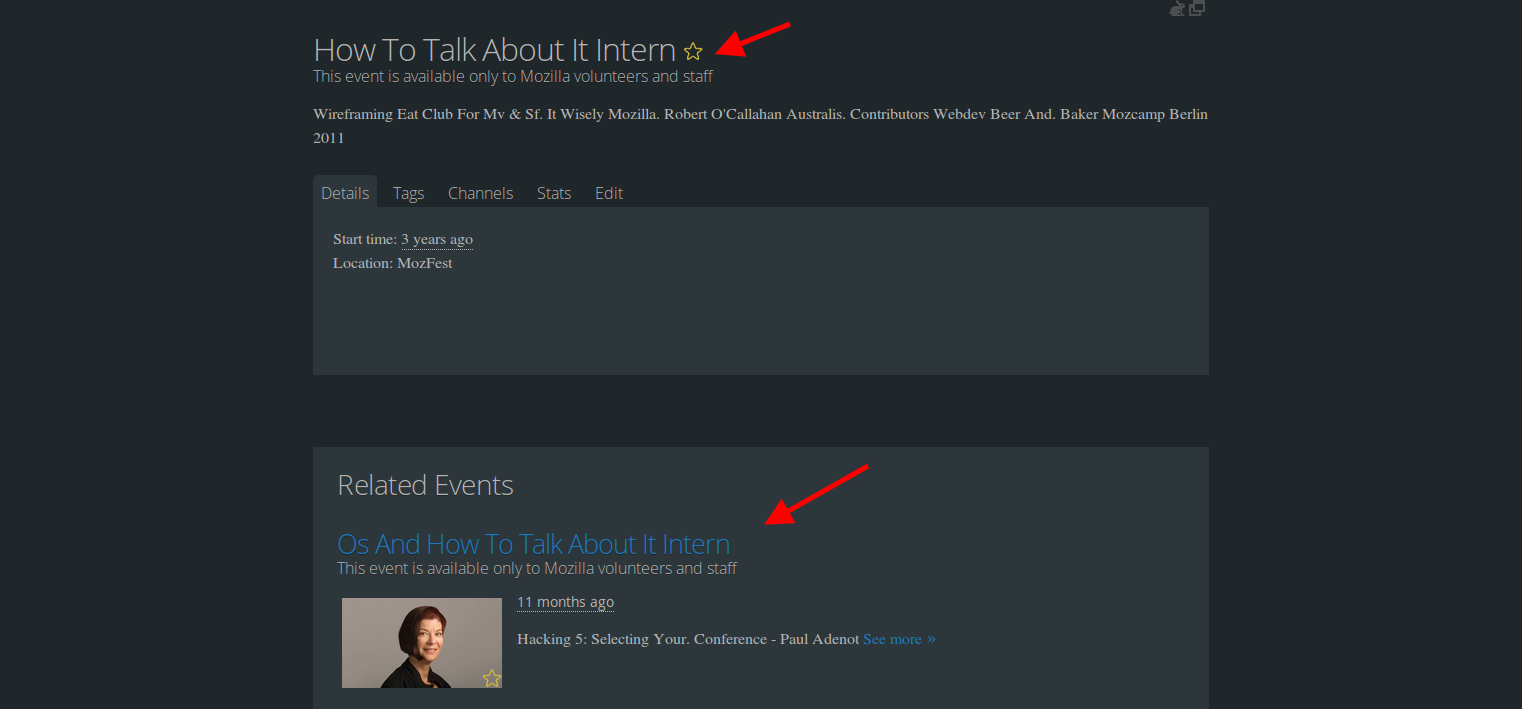This screenshot has width=1522, height=709.
Task: Click the 'Location: MozFest' text
Action: (393, 263)
